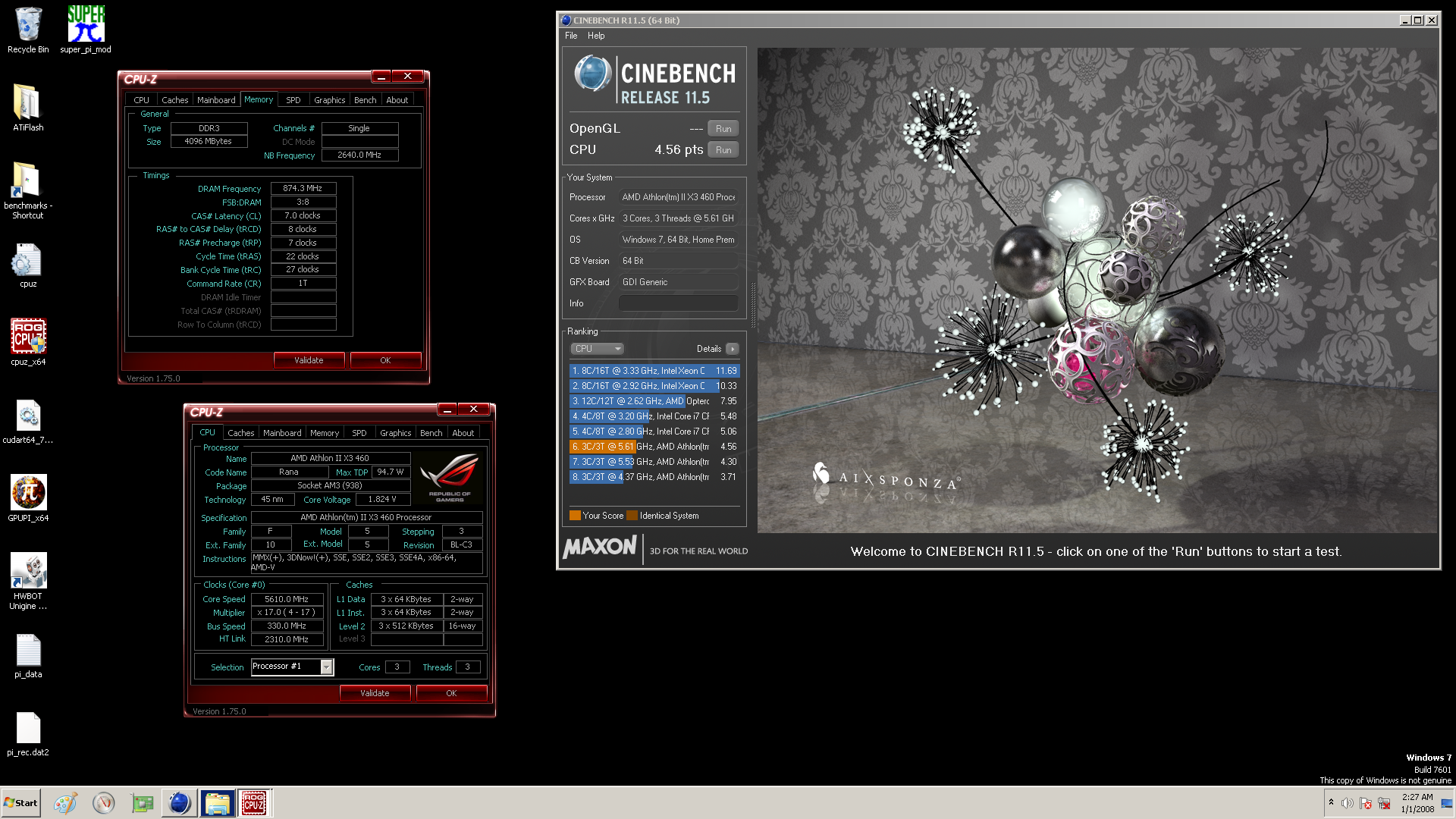The width and height of the screenshot is (1456, 819).
Task: Select ranking row 8 with score 3.71
Action: coord(654,477)
